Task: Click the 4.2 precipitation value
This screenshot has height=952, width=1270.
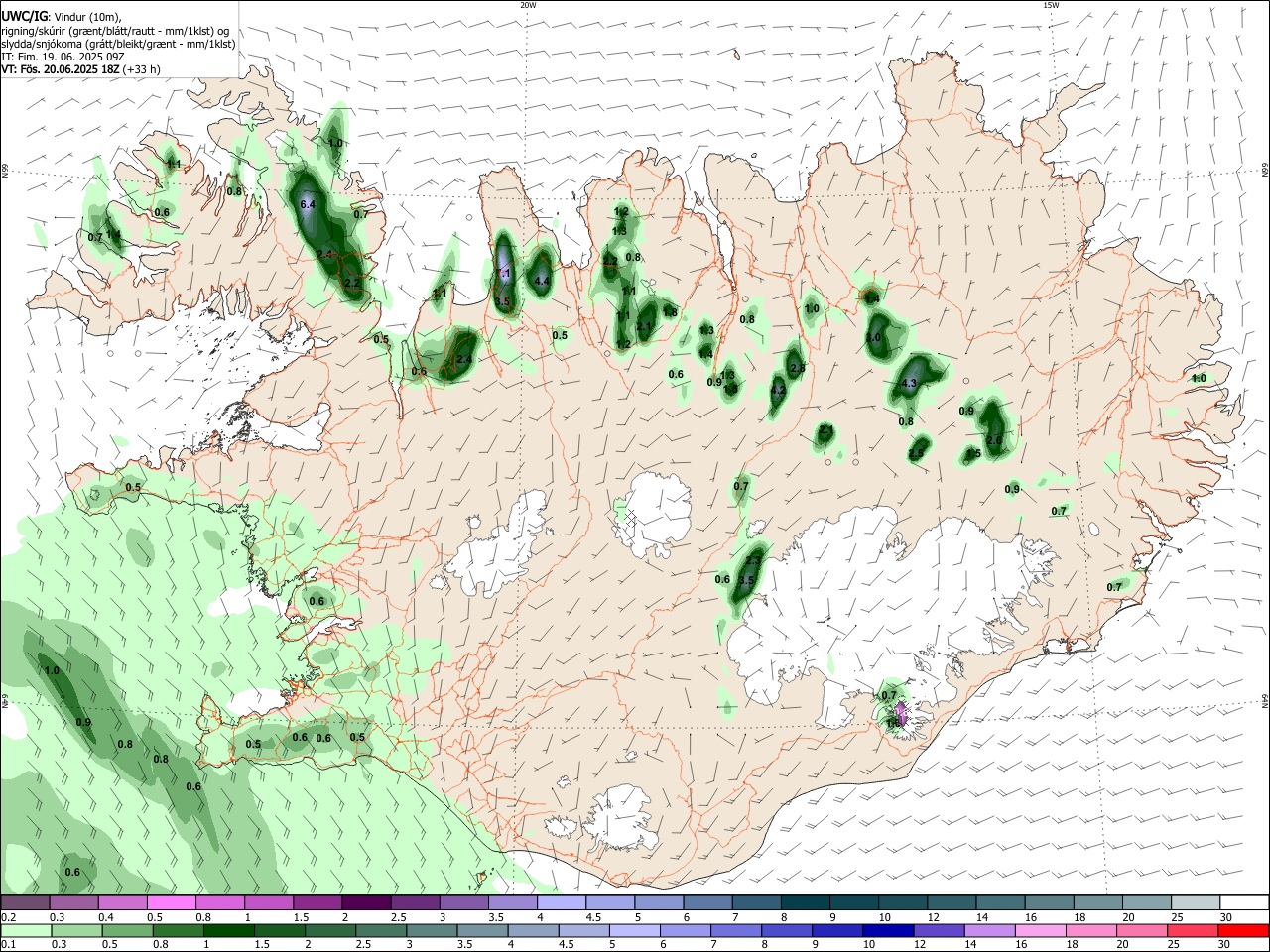Action: click(778, 390)
